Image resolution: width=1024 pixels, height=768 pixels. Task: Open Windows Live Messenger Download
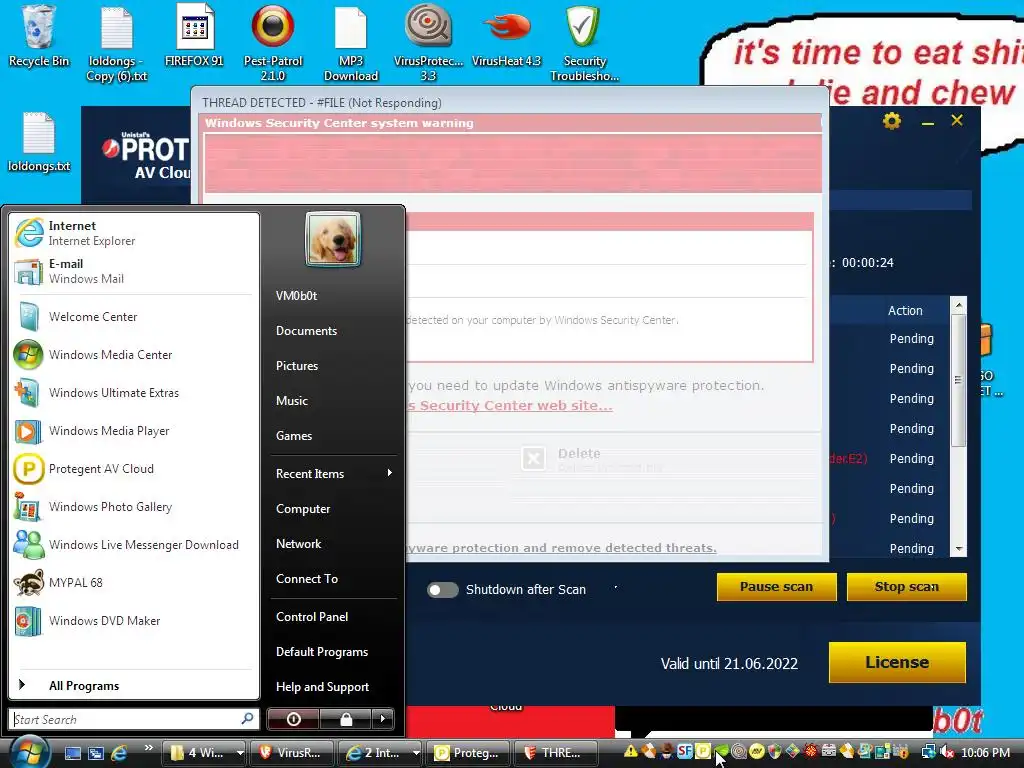pyautogui.click(x=134, y=545)
